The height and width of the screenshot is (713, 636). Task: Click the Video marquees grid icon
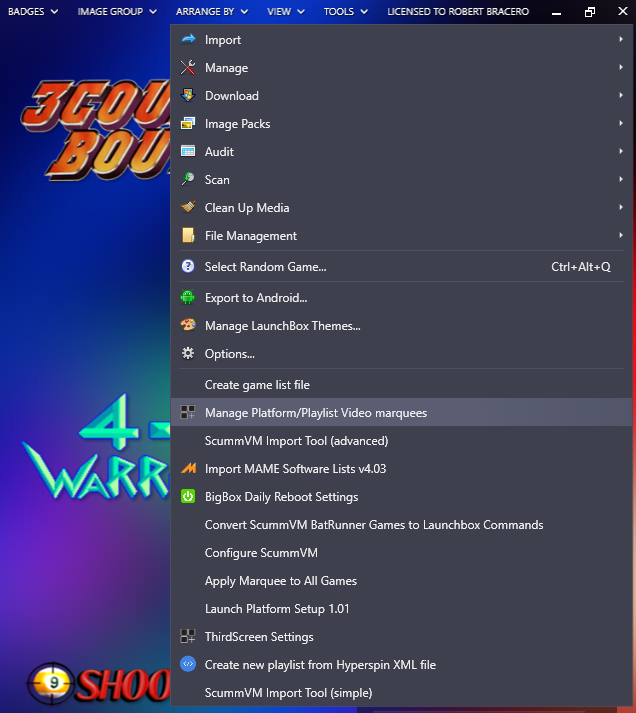188,412
